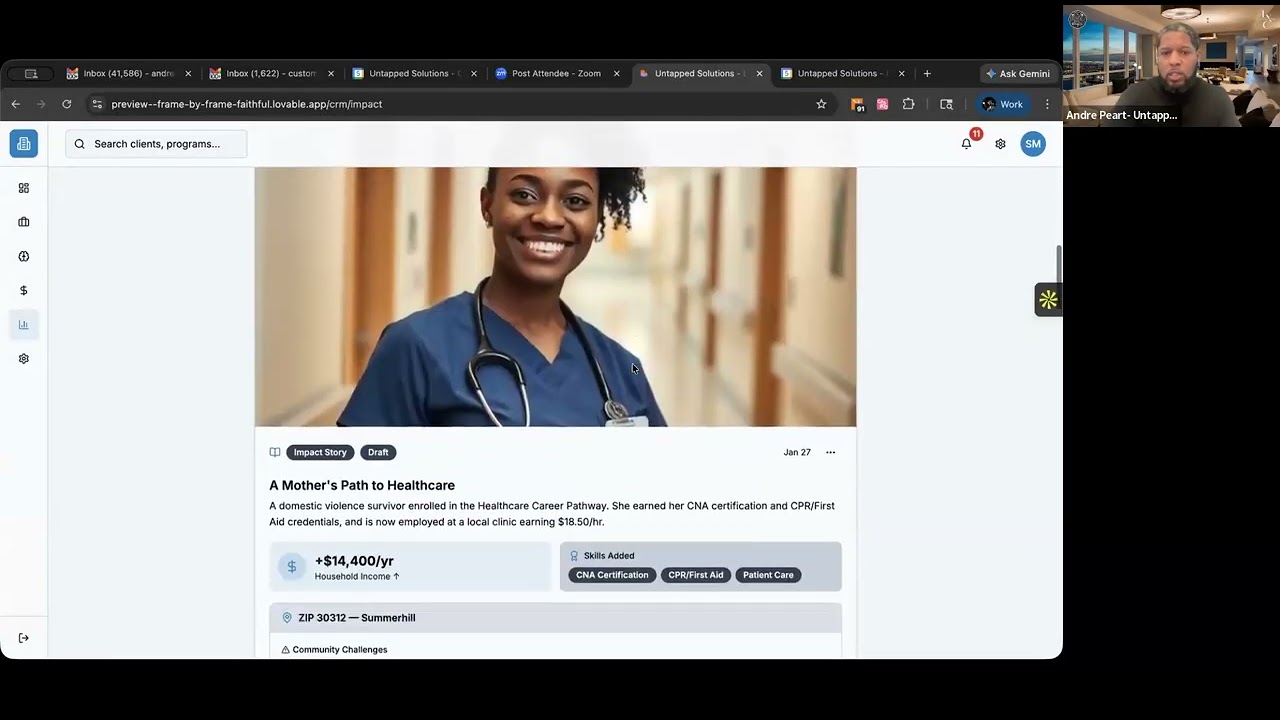
Task: Select the bar chart impact icon in sidebar
Action: click(24, 324)
